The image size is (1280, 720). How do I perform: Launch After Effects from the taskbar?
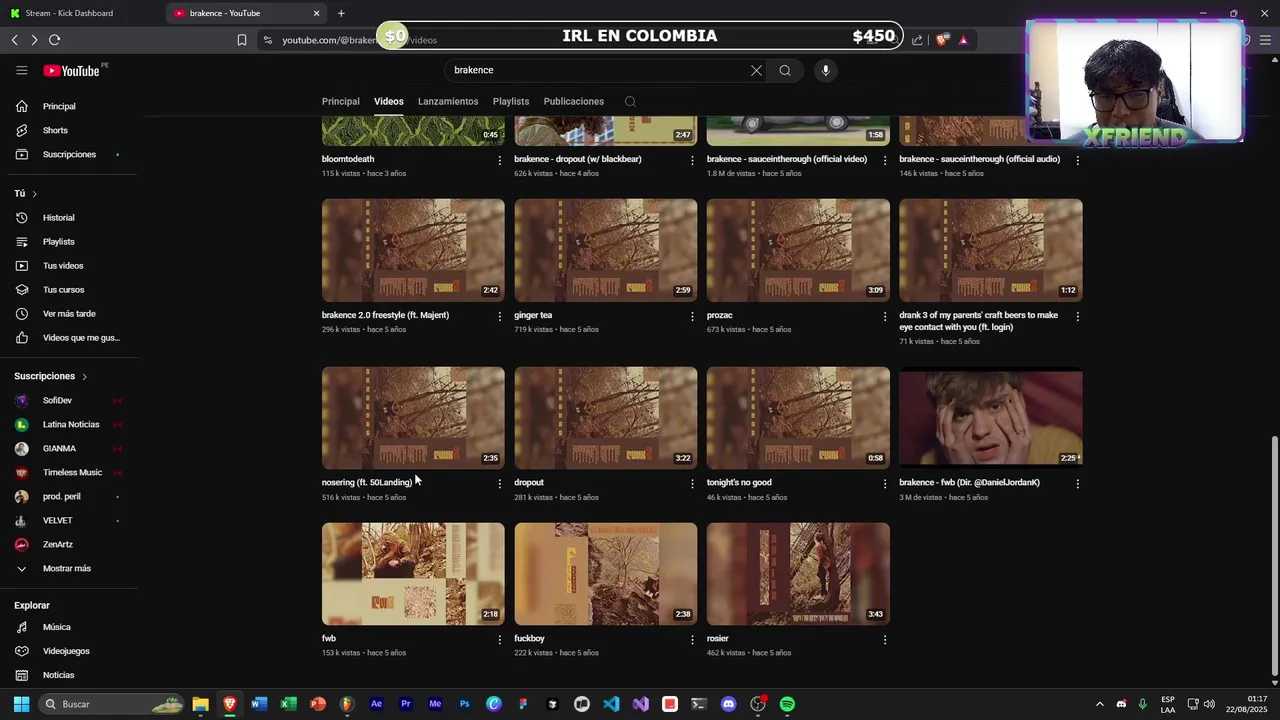pos(376,704)
